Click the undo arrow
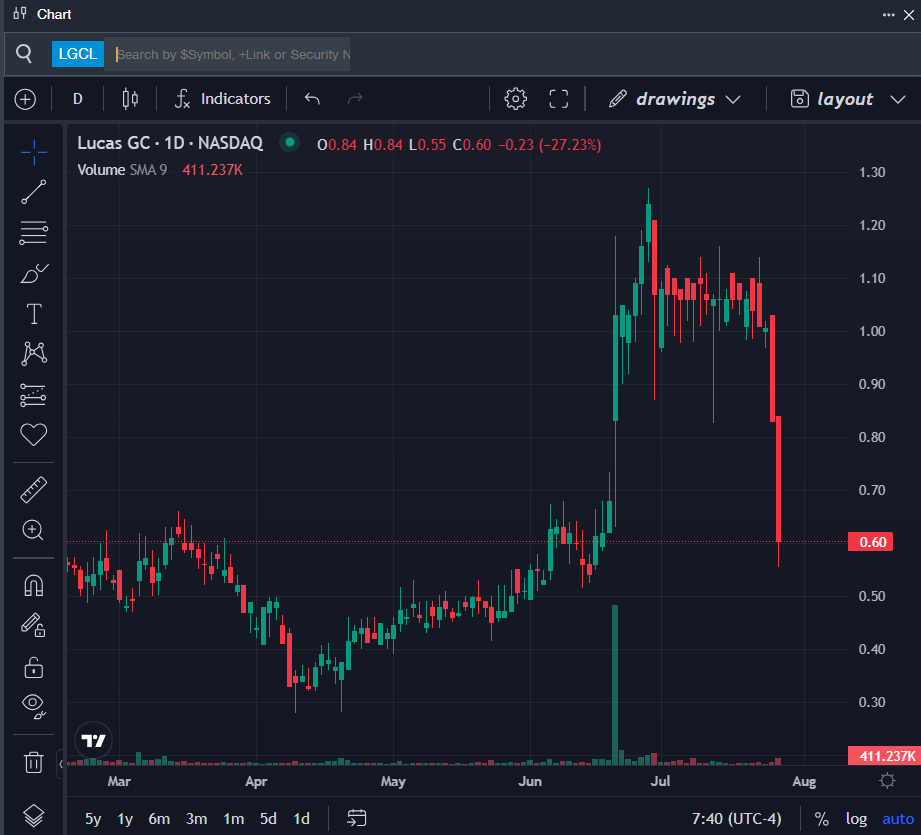 pyautogui.click(x=312, y=99)
